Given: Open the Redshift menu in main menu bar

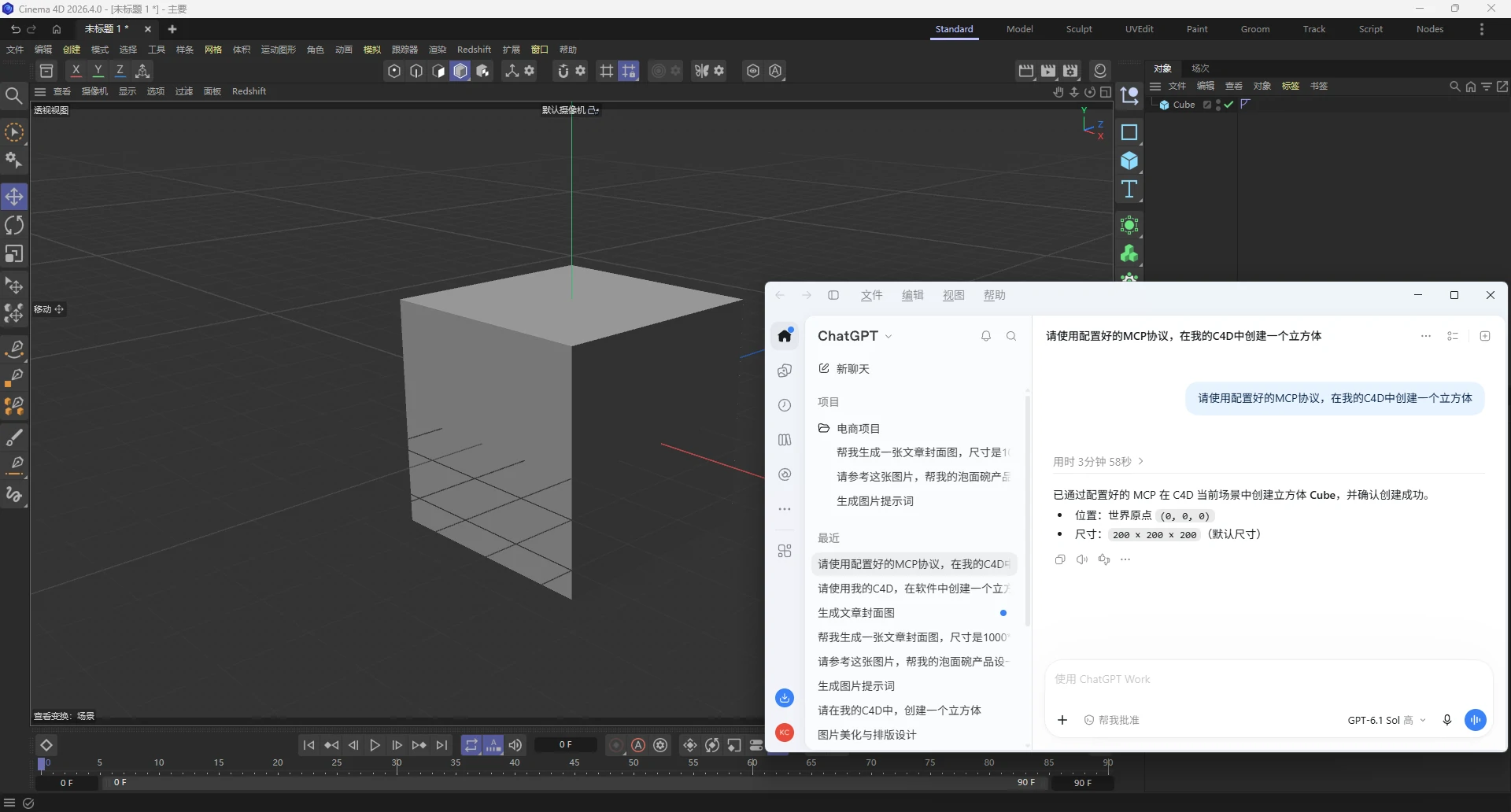Looking at the screenshot, I should (x=474, y=50).
